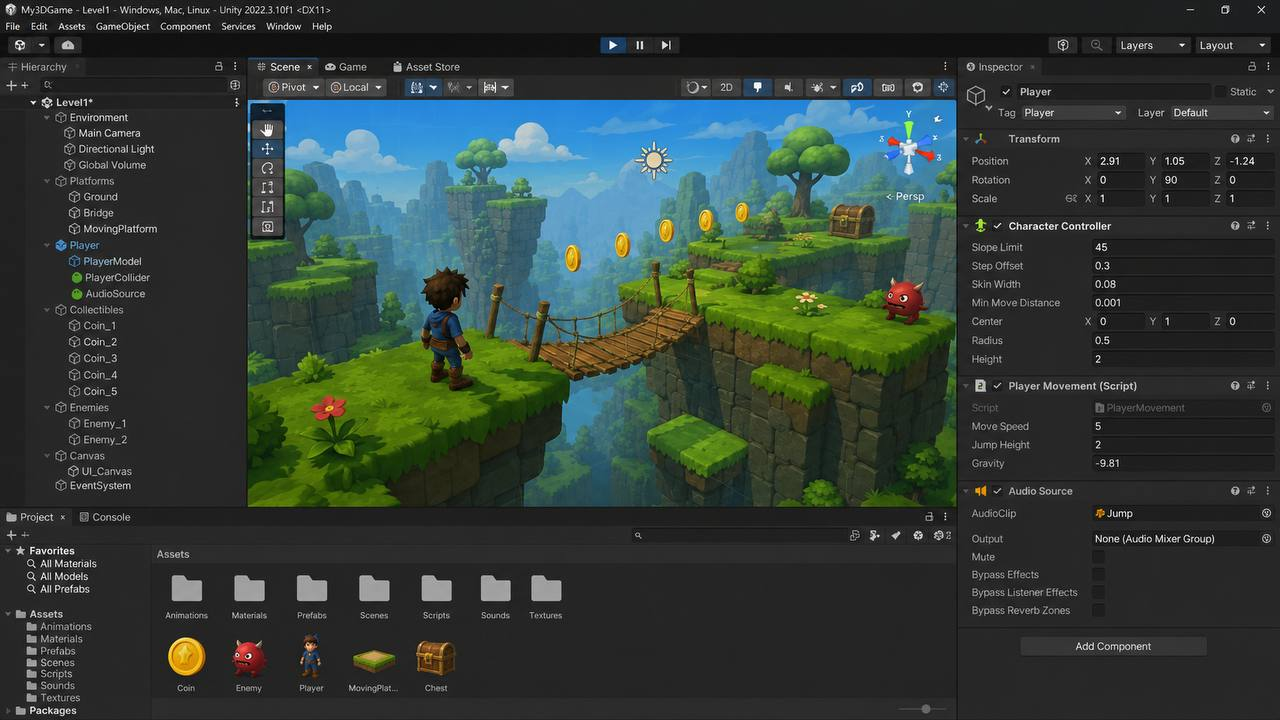Switch to the Game tab
The height and width of the screenshot is (720, 1280).
(x=346, y=67)
